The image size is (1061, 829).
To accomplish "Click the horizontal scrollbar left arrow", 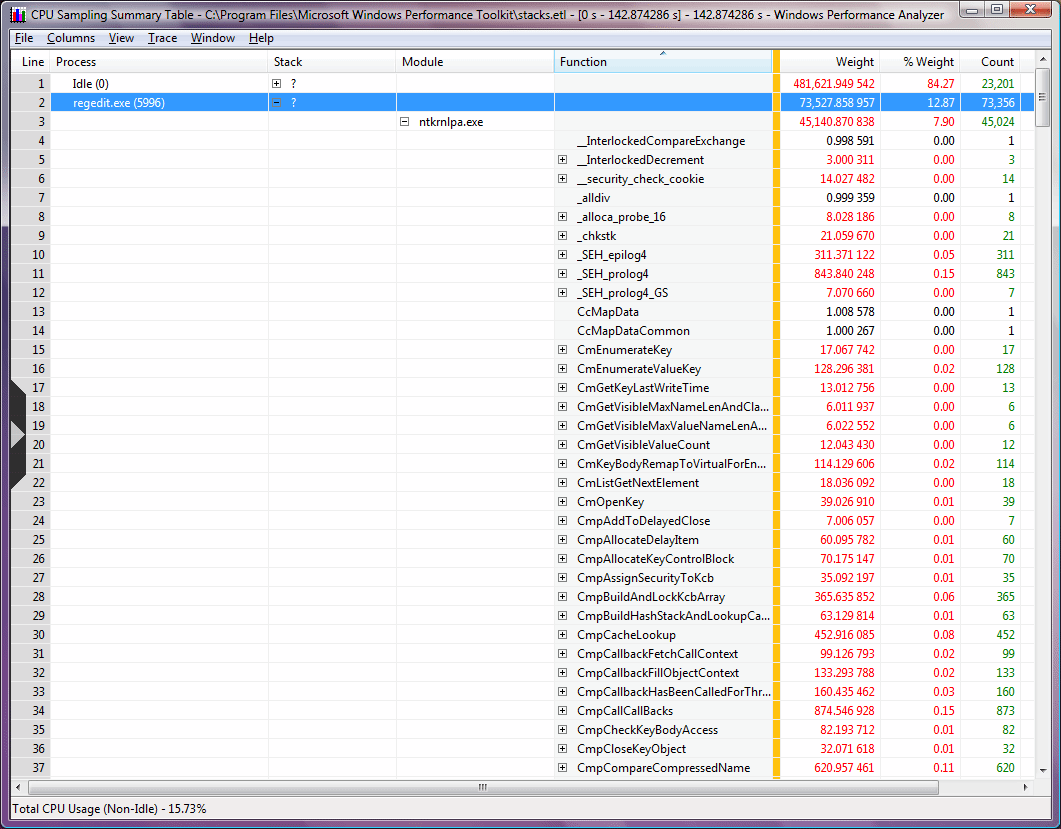I will 18,787.
